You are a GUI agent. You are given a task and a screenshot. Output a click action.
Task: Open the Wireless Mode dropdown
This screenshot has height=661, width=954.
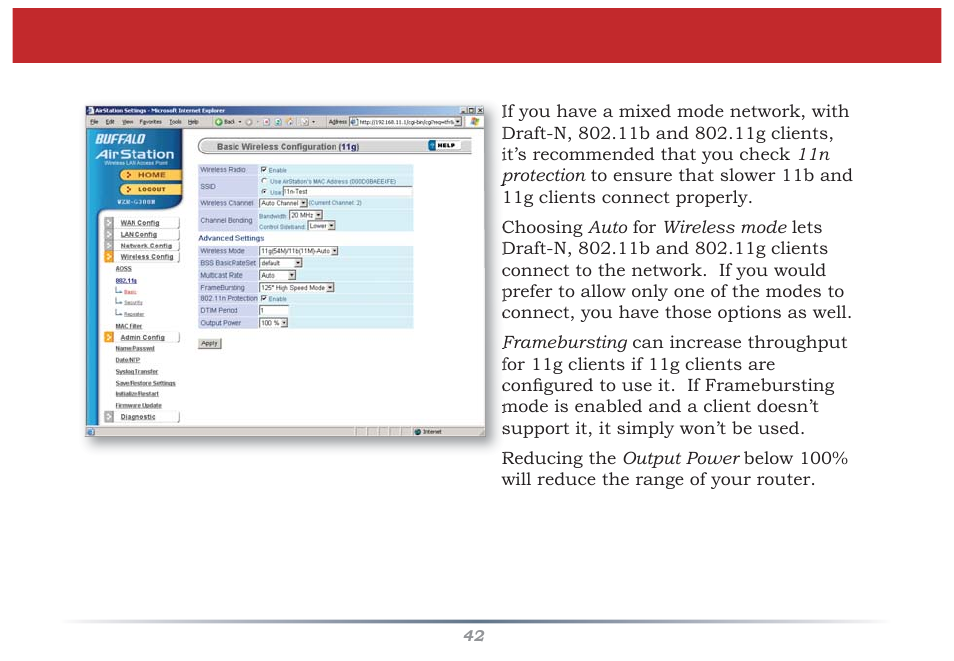[299, 251]
